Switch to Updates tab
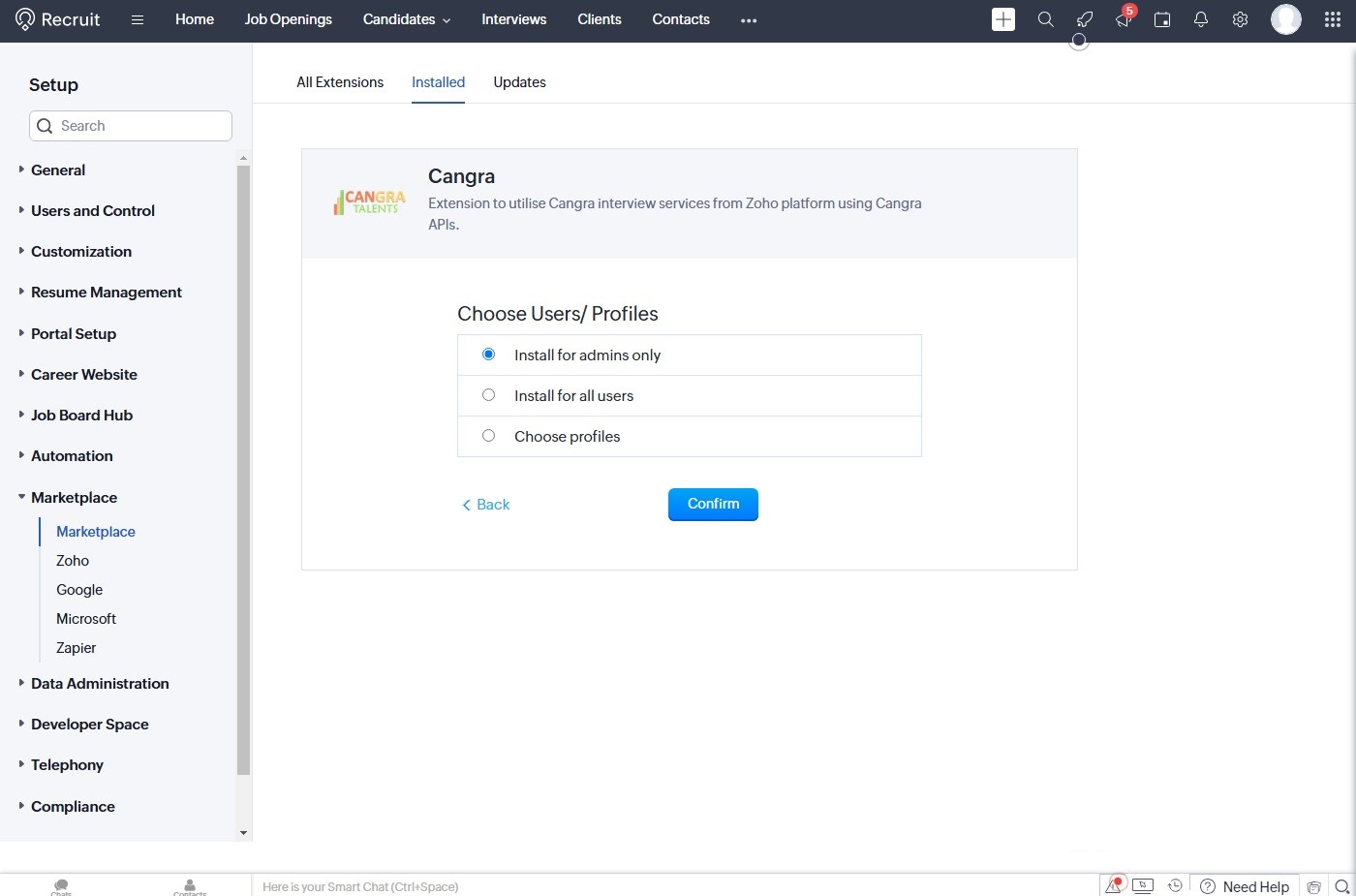The height and width of the screenshot is (896, 1356). pos(519,82)
